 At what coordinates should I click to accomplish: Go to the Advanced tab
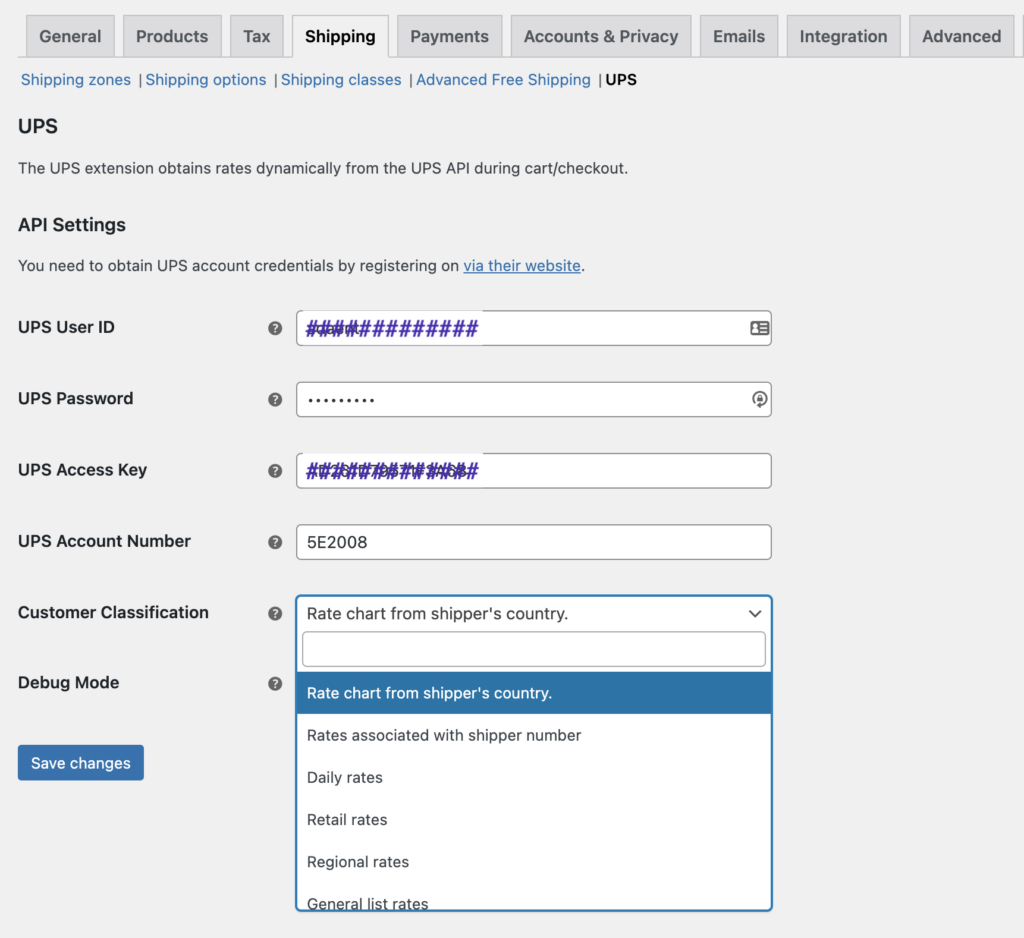[x=961, y=37]
